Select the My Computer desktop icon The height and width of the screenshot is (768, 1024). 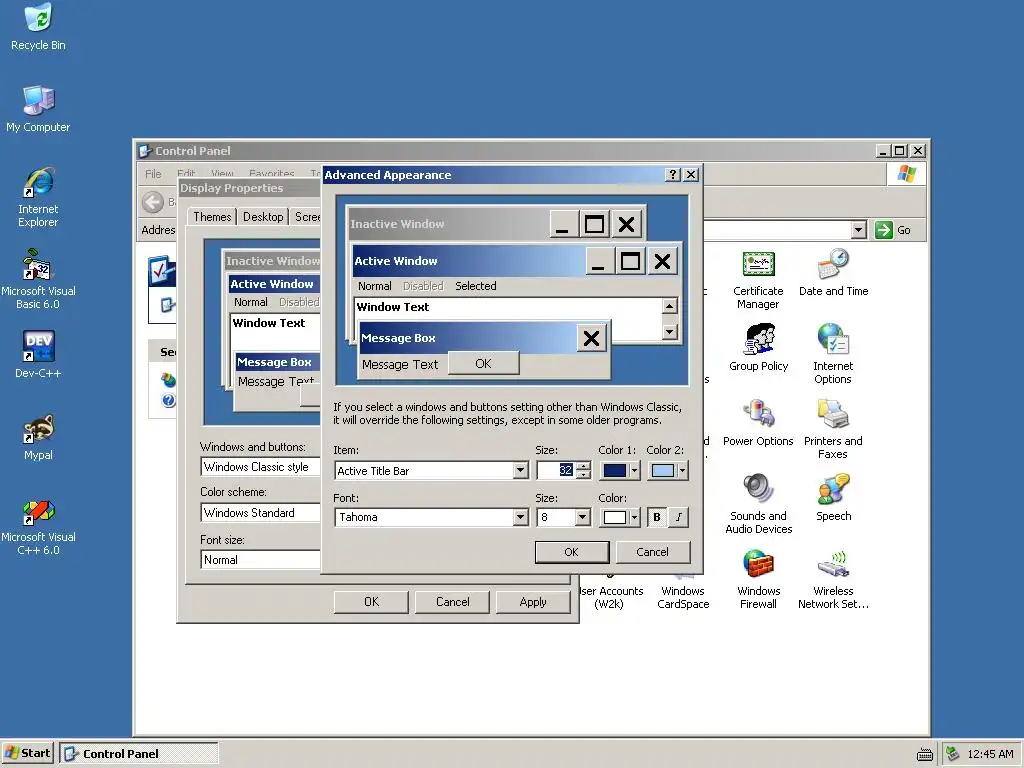point(38,108)
